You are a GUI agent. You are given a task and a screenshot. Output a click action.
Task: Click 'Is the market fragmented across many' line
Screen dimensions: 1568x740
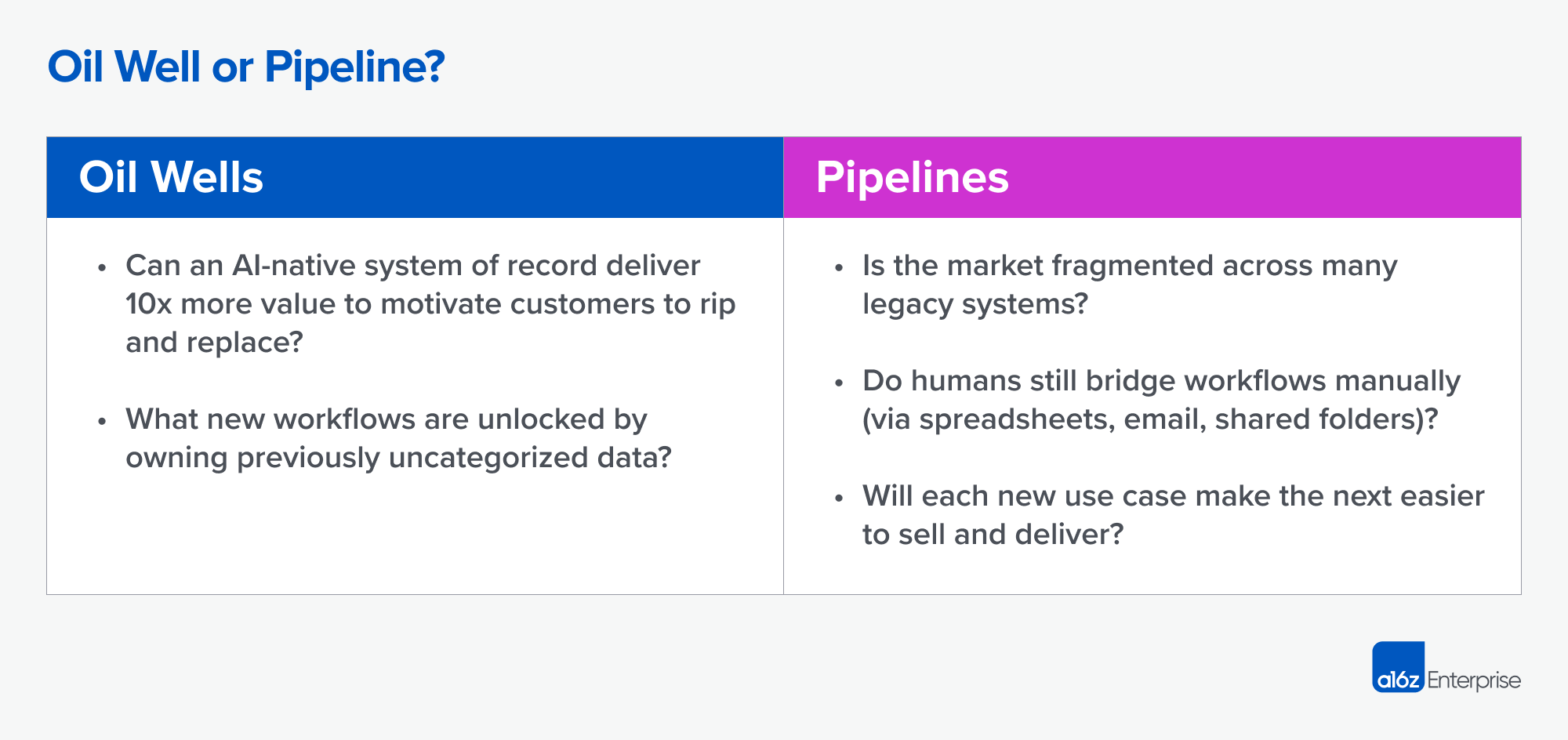pyautogui.click(x=1130, y=267)
